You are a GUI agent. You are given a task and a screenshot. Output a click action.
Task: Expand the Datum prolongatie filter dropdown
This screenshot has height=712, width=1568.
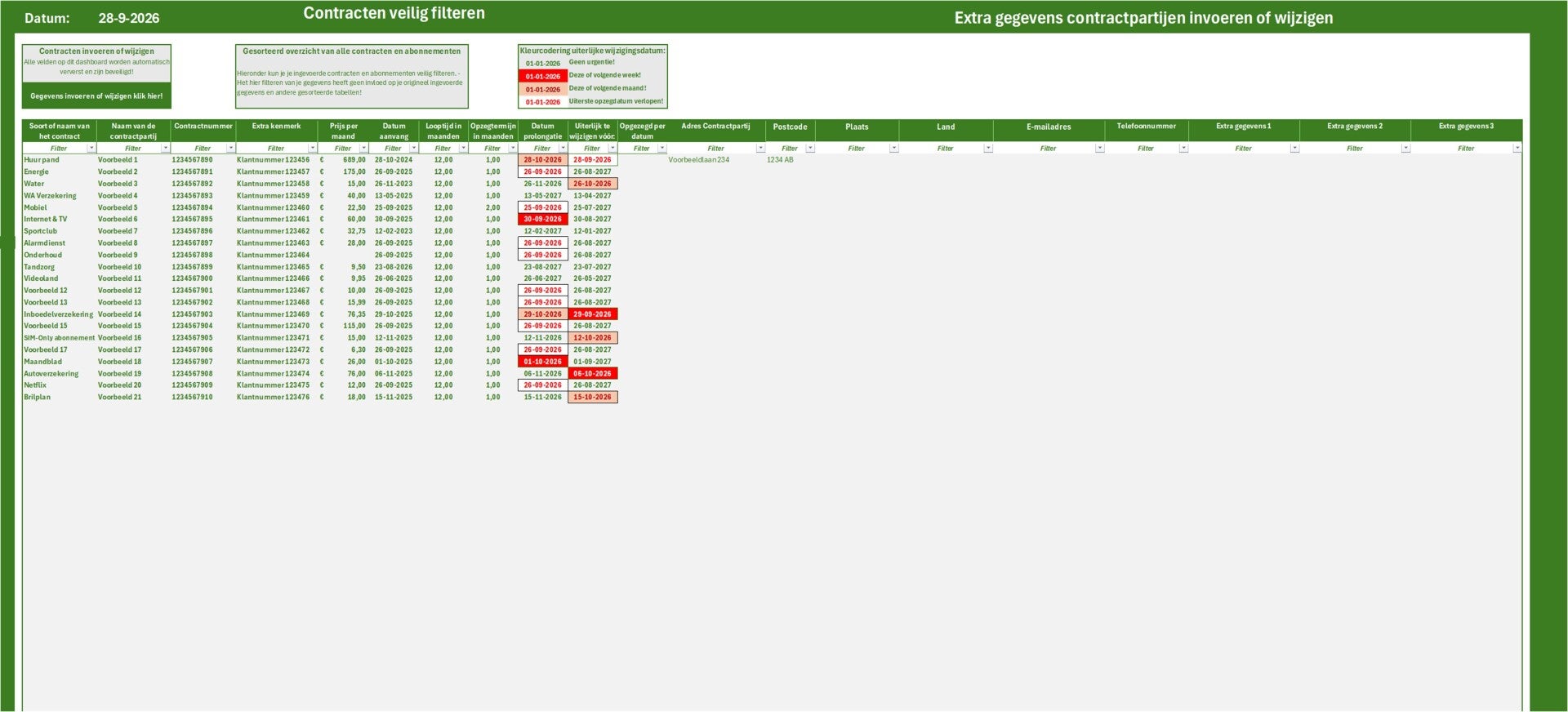pos(563,149)
